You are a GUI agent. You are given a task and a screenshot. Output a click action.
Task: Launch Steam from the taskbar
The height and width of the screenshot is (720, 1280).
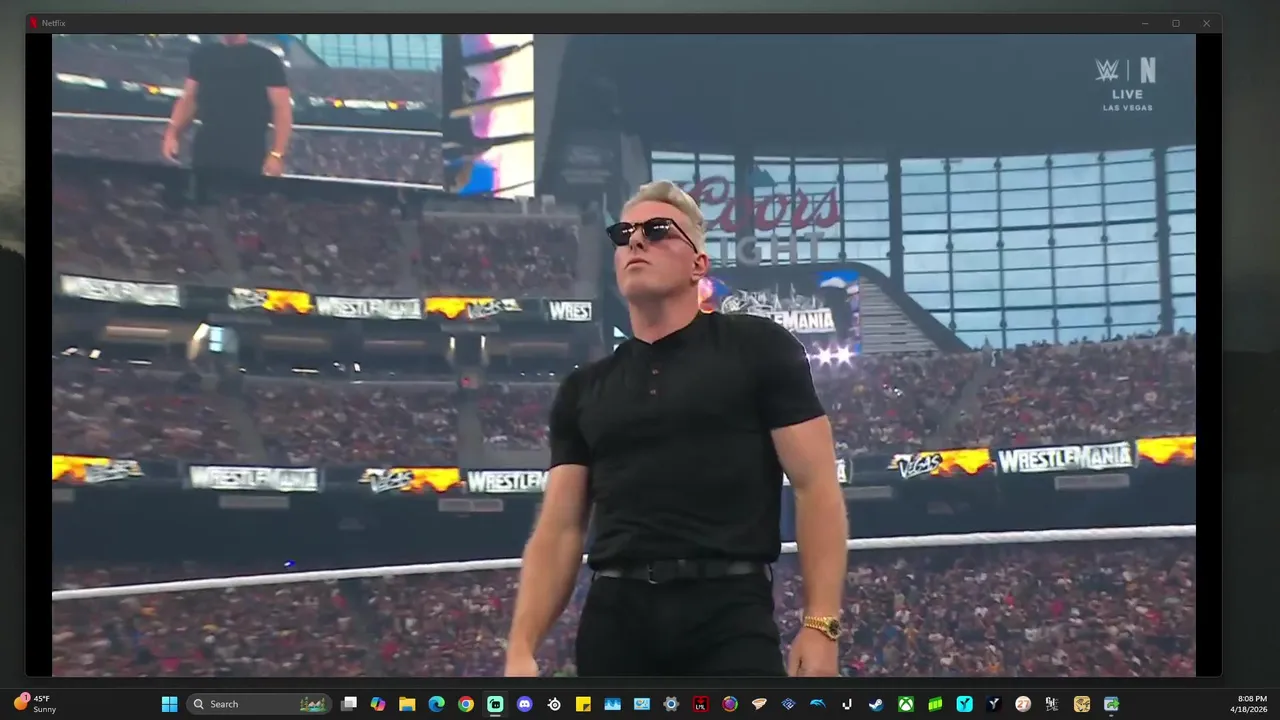(876, 704)
